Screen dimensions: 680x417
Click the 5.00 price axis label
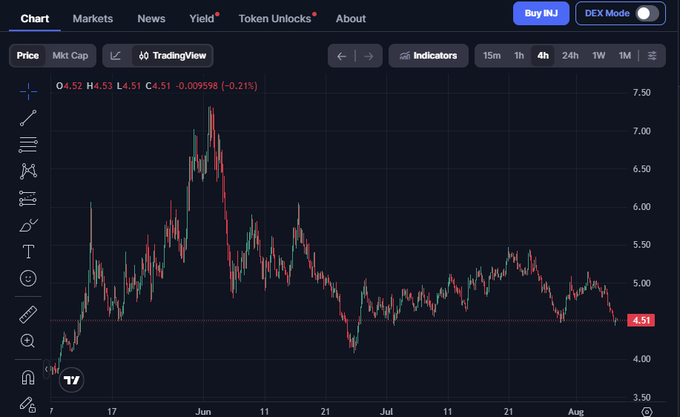coord(641,283)
